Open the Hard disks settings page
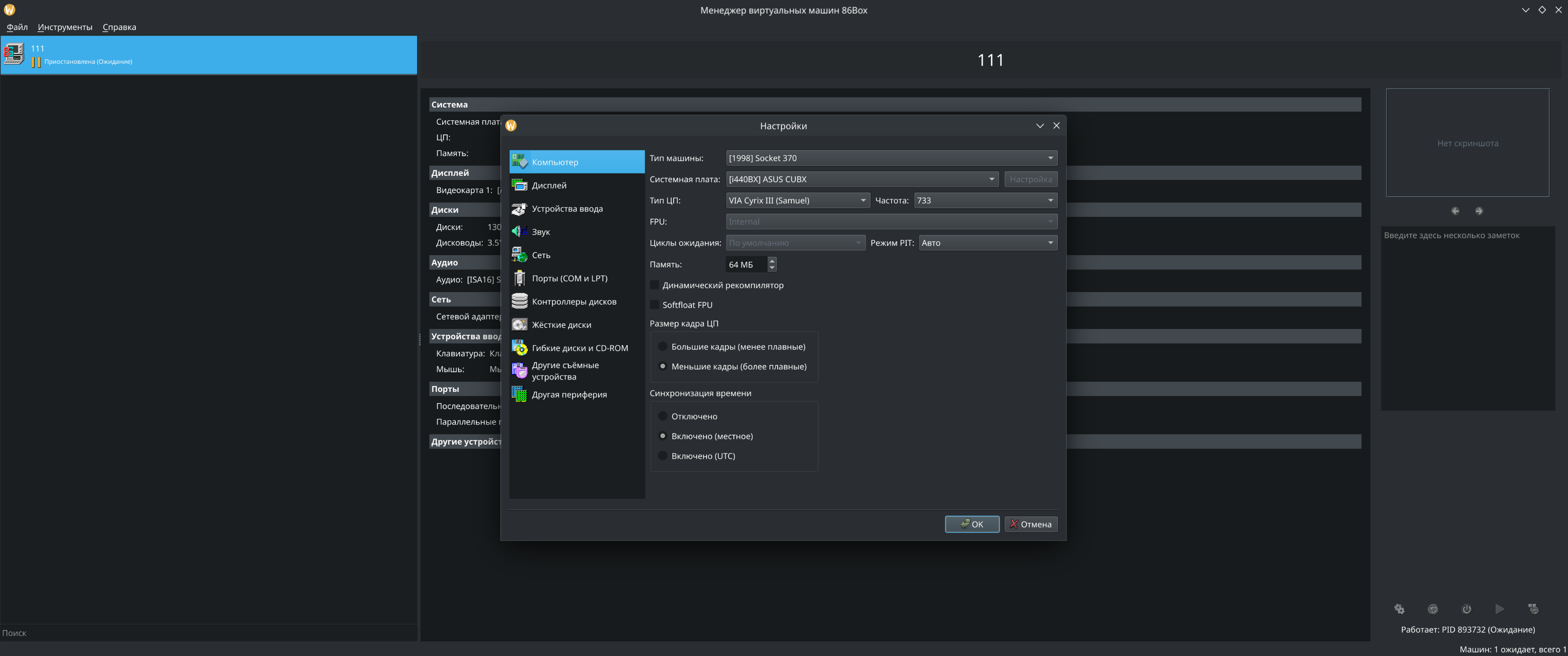The image size is (1568, 656). (x=561, y=324)
